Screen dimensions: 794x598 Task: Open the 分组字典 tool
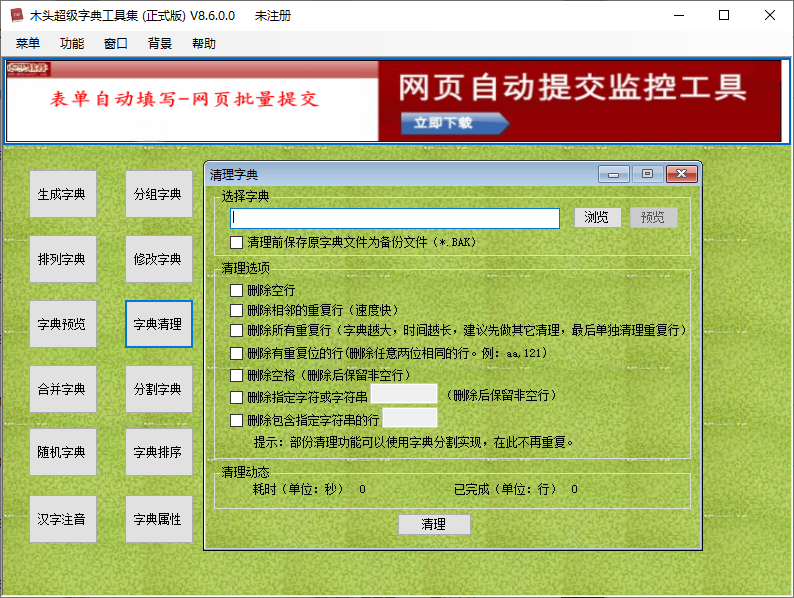pyautogui.click(x=158, y=194)
